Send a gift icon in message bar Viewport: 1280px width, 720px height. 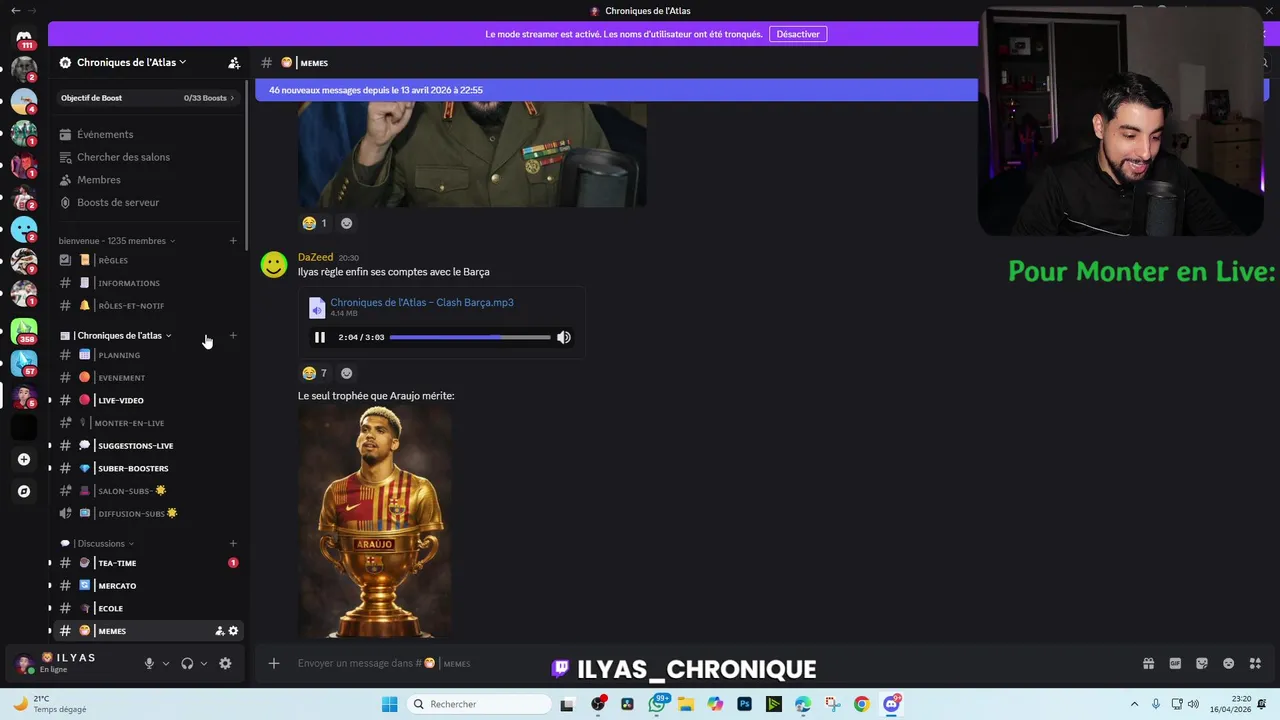click(1148, 663)
